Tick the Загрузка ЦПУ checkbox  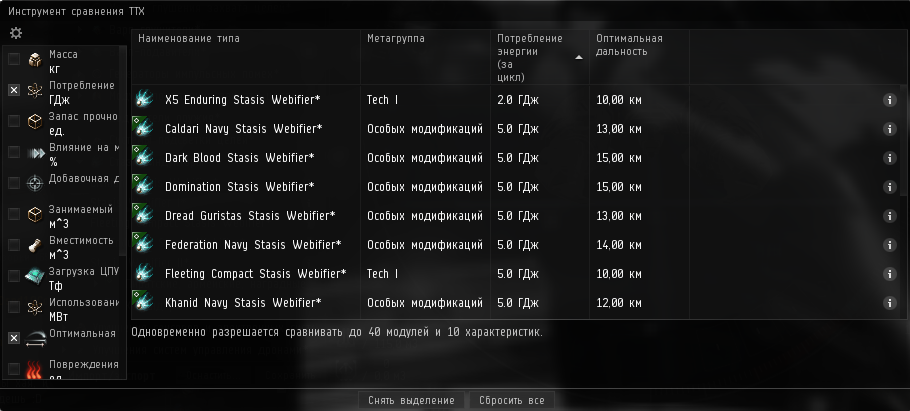(x=14, y=276)
